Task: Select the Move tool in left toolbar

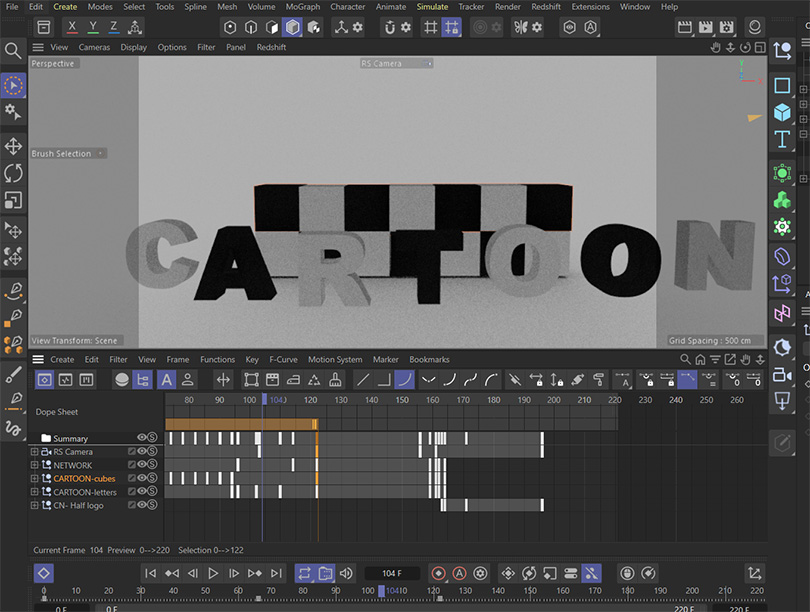Action: (13, 146)
